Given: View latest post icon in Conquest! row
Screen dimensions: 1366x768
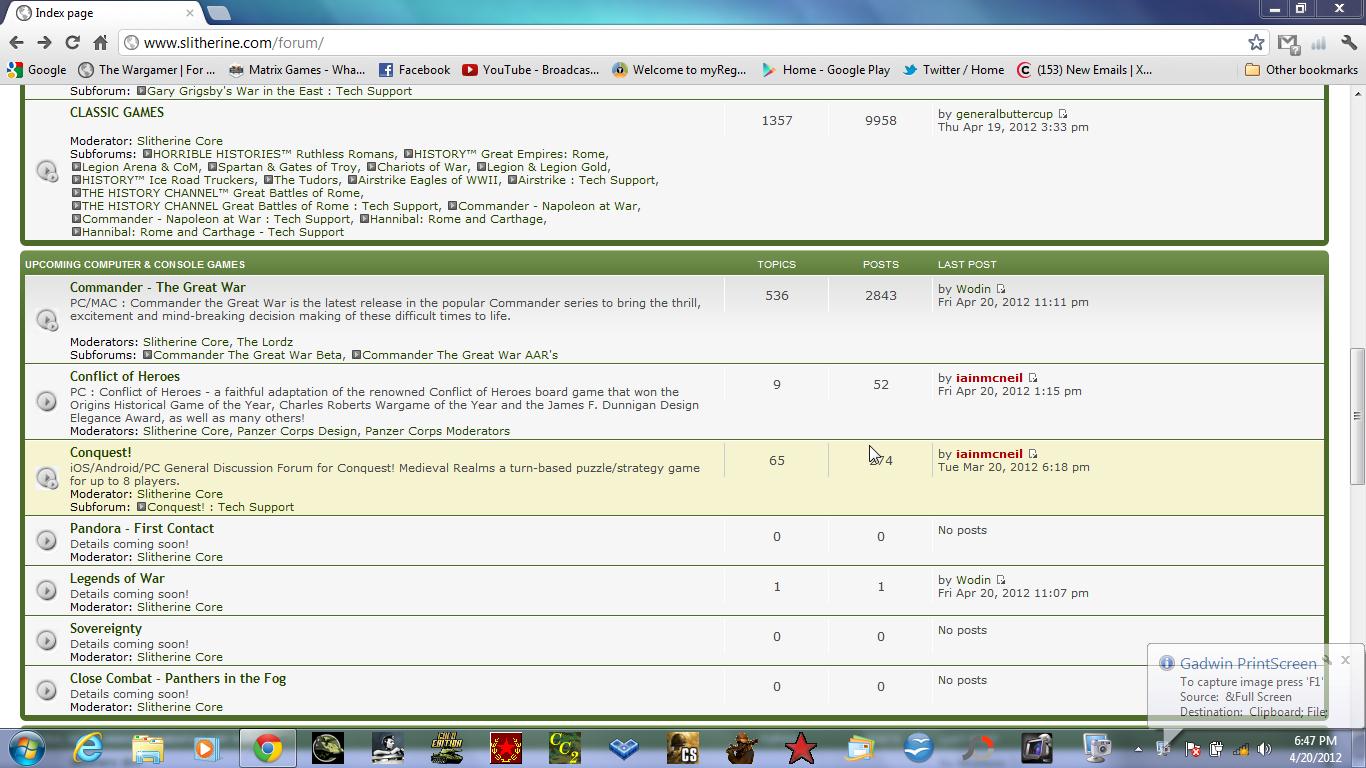Looking at the screenshot, I should click(1032, 454).
